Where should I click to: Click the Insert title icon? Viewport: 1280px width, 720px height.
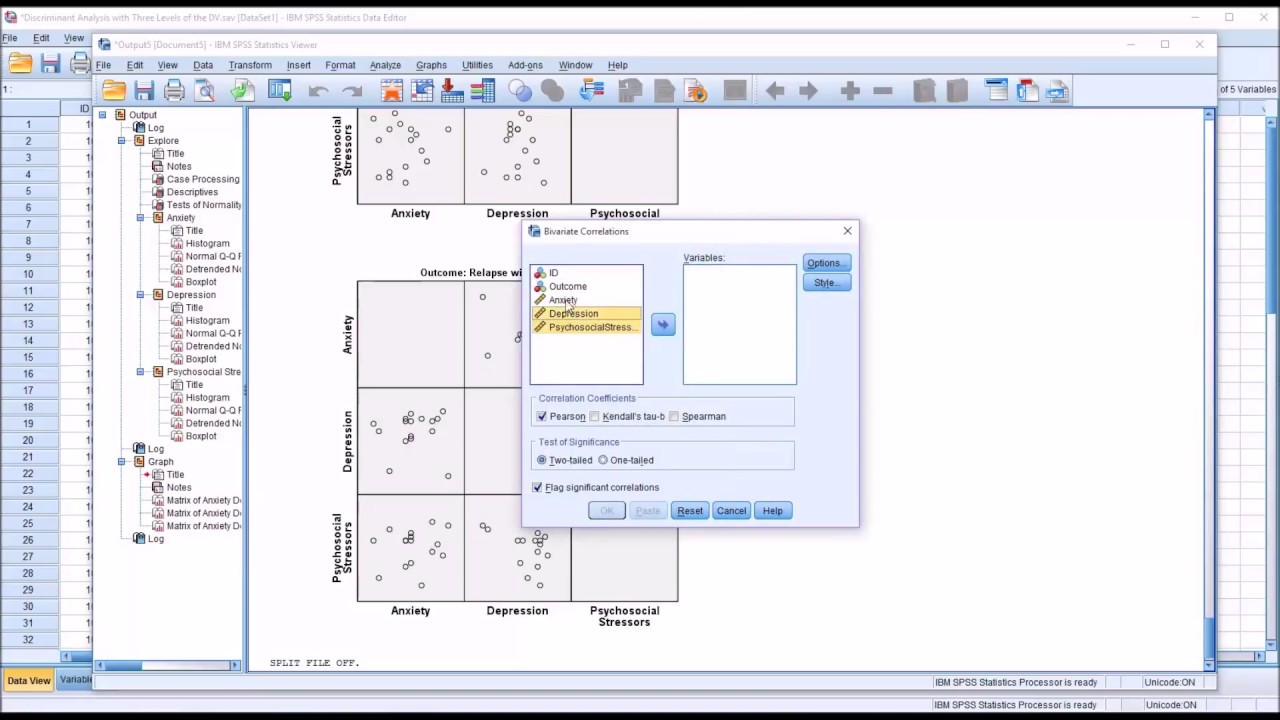(1027, 91)
